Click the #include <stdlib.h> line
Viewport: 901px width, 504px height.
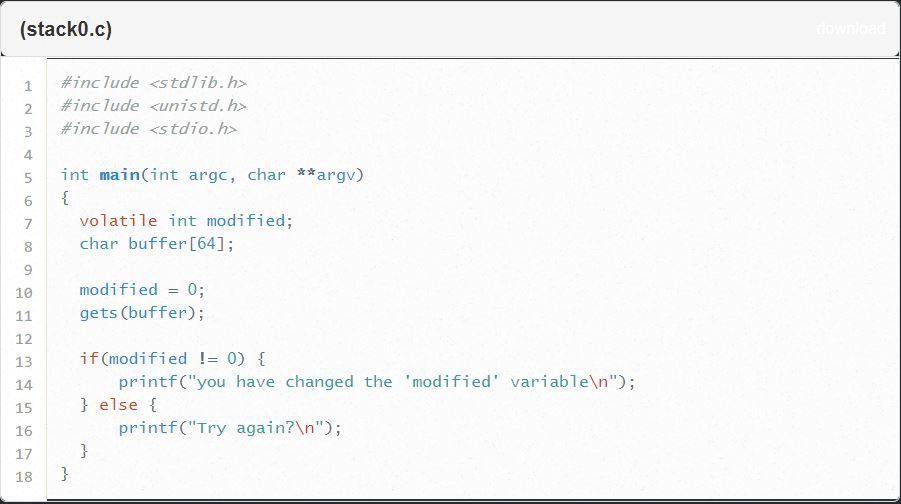[153, 83]
